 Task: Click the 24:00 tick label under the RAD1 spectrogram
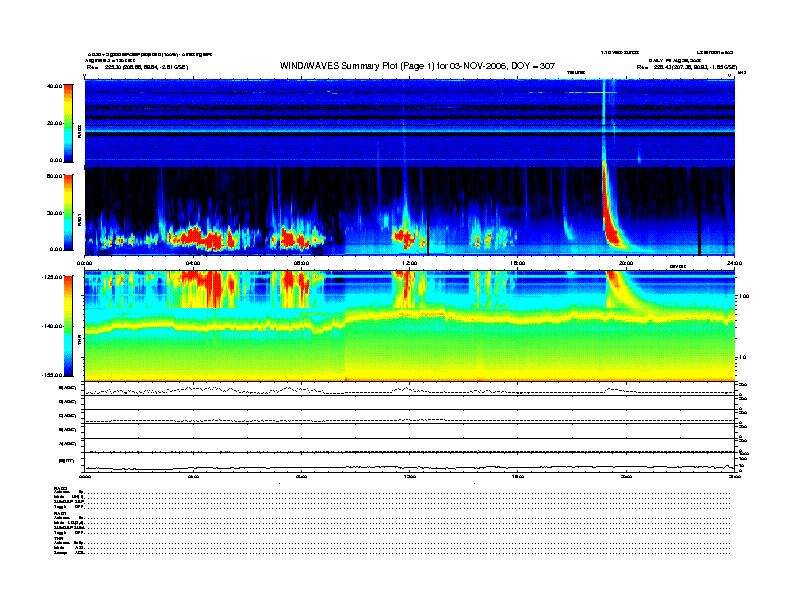[734, 263]
